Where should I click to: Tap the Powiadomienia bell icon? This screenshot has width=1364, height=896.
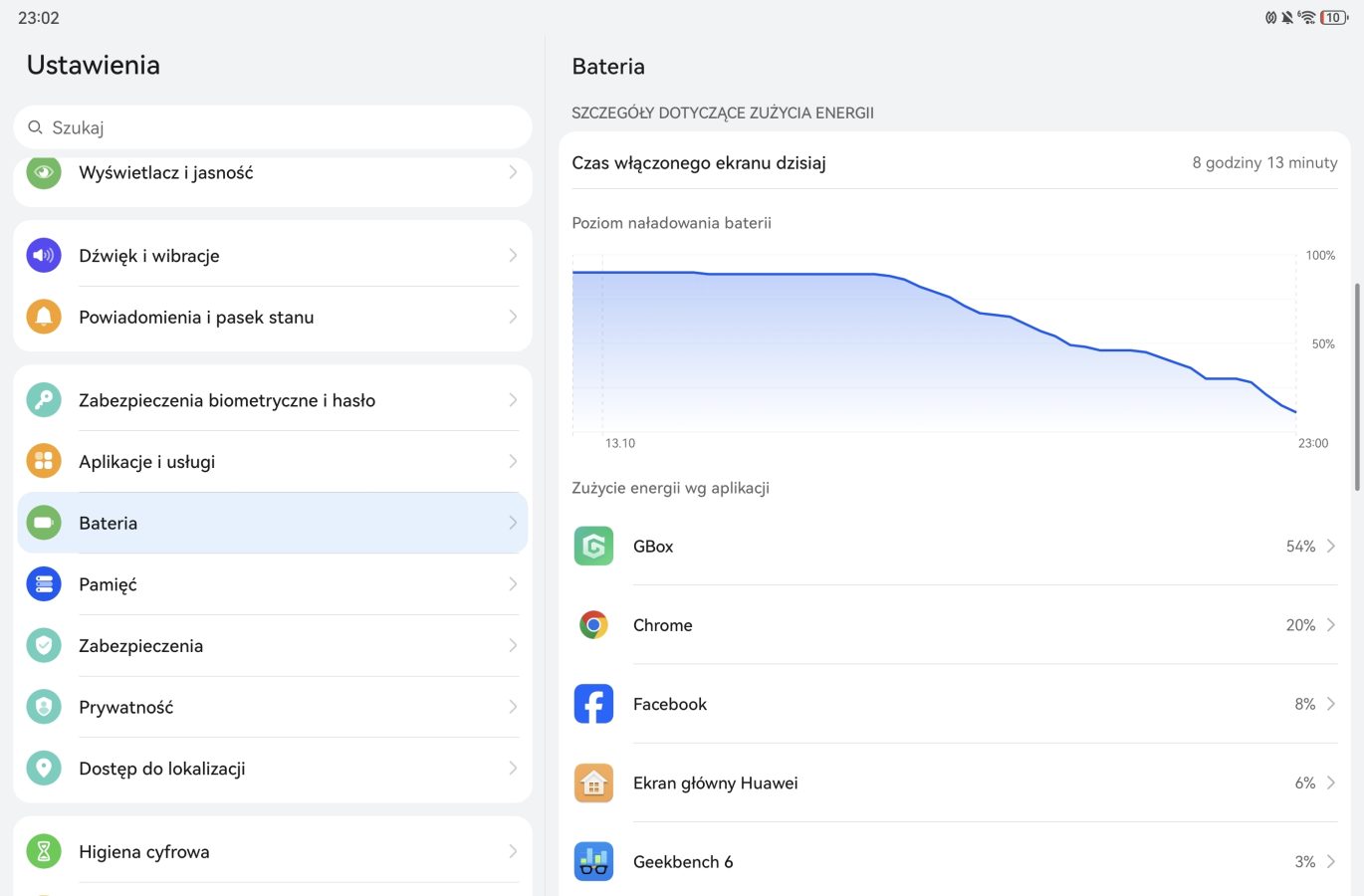(44, 317)
